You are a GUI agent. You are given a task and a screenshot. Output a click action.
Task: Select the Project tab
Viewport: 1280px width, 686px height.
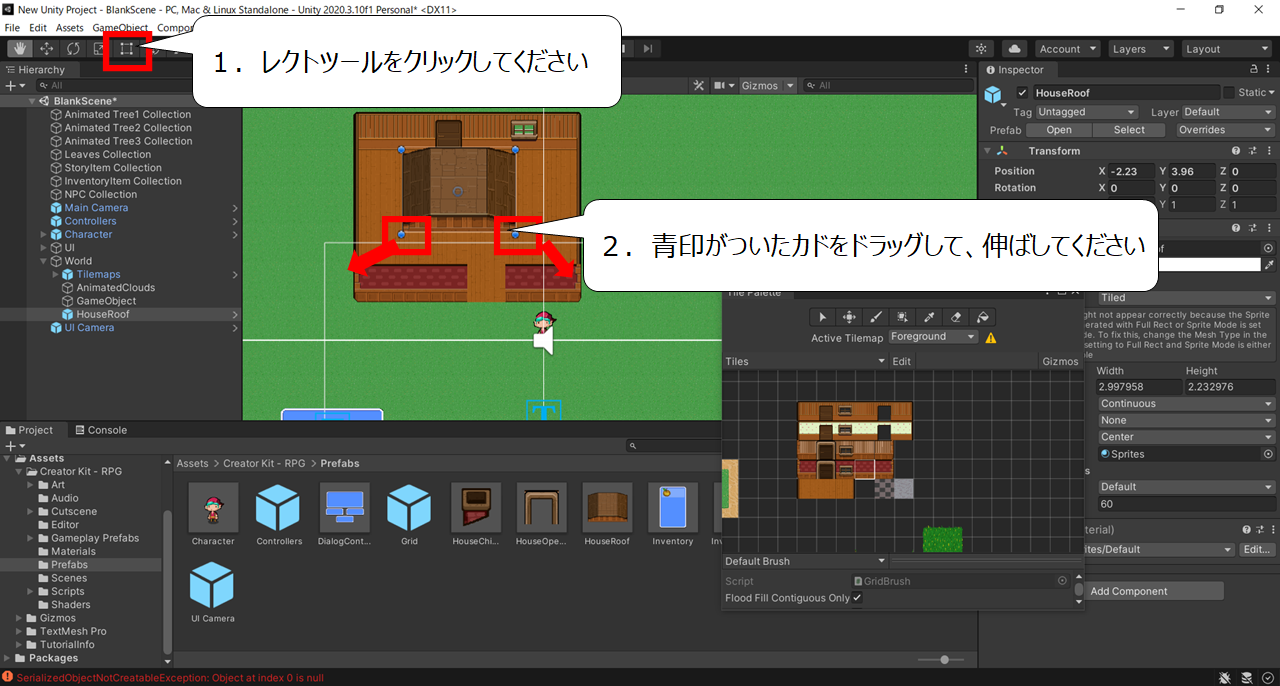(29, 430)
